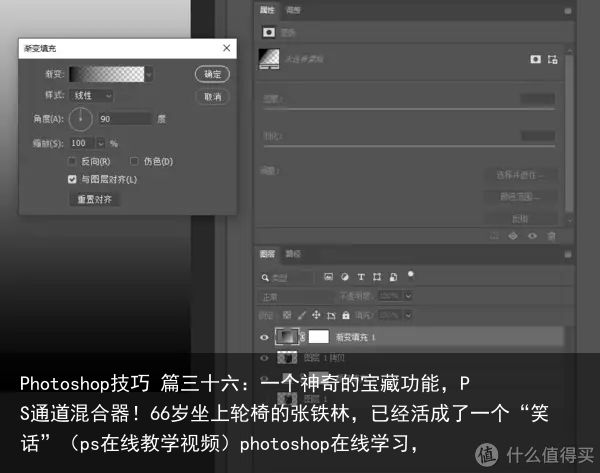
Task: Lock image pixels brush icon
Action: coord(302,315)
